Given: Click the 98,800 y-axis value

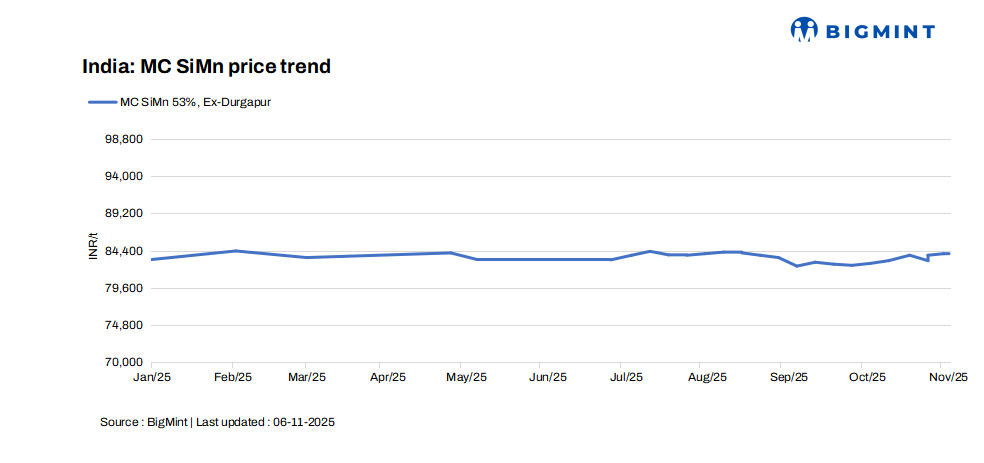Looking at the screenshot, I should 123,139.
